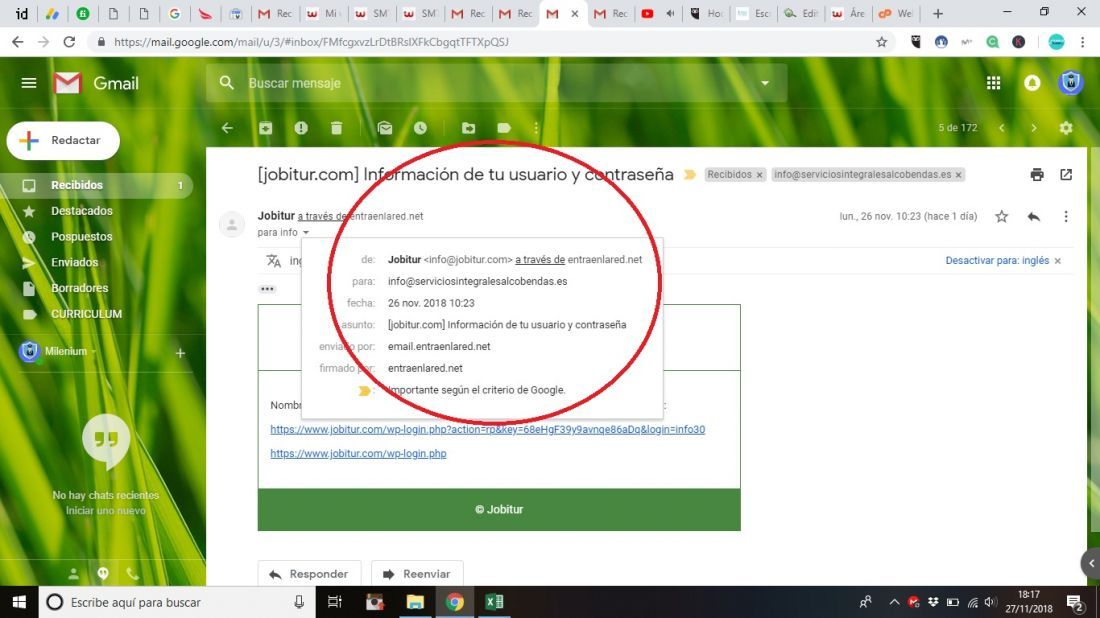Open the notifications bell icon

[1032, 83]
